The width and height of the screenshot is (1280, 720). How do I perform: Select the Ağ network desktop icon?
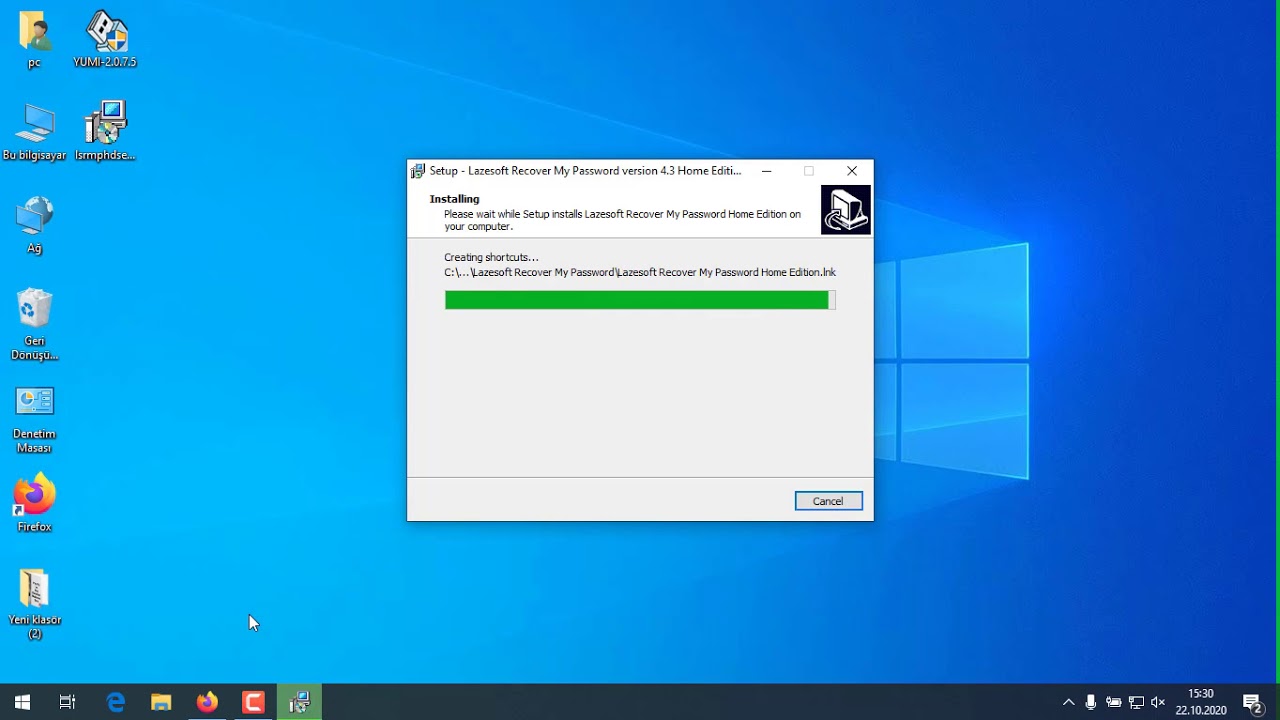[34, 225]
